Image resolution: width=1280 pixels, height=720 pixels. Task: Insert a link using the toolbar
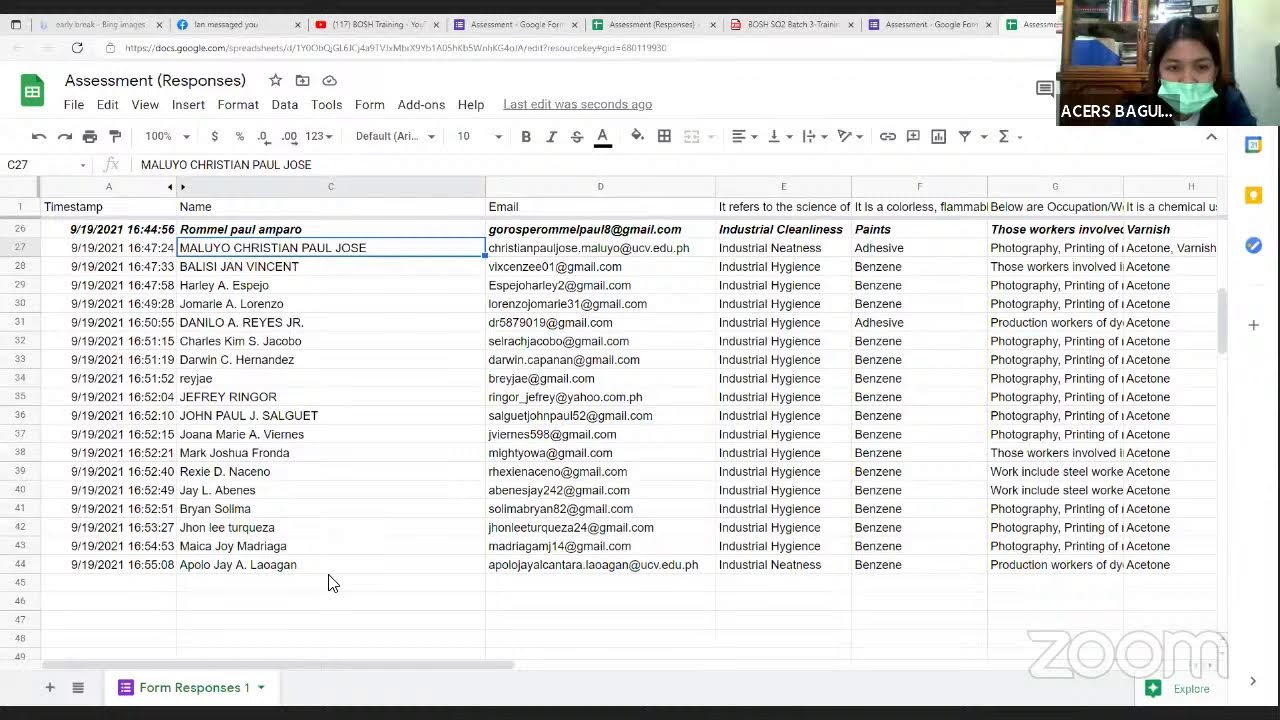[888, 136]
